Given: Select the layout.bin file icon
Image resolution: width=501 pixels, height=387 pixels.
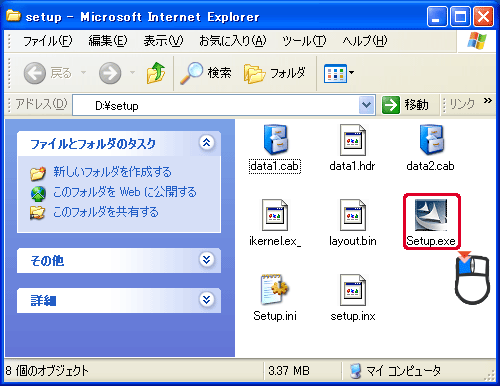Looking at the screenshot, I should tap(352, 215).
